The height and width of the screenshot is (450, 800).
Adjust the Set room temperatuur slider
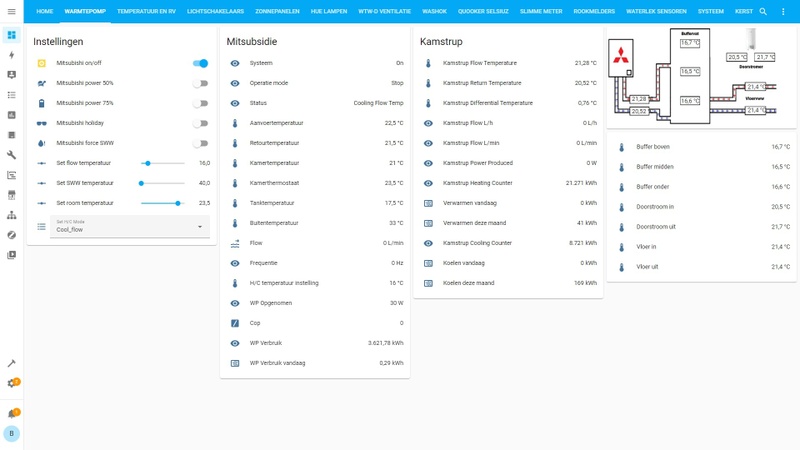coord(163,203)
